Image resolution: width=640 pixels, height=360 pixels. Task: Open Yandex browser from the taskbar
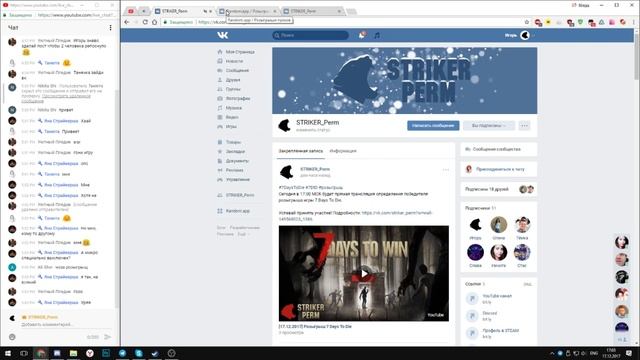pyautogui.click(x=90, y=353)
